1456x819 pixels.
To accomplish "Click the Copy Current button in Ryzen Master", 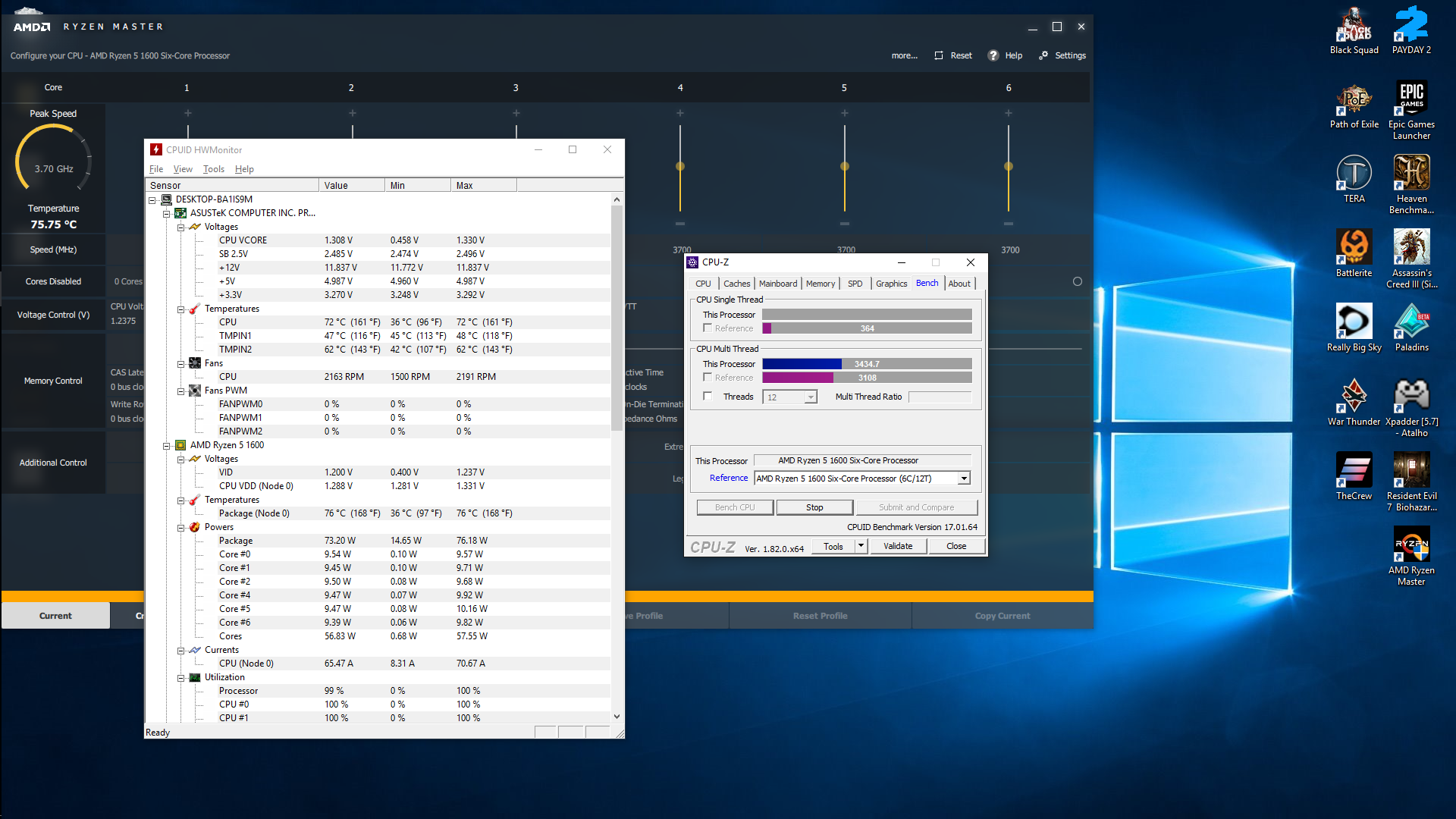I will tap(1003, 616).
